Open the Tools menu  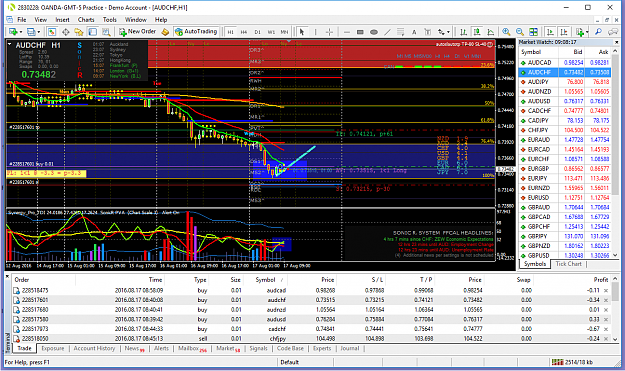(x=110, y=20)
